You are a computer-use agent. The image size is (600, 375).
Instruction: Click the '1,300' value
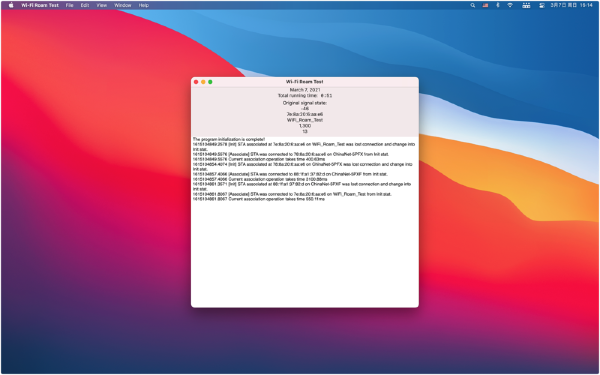click(305, 126)
